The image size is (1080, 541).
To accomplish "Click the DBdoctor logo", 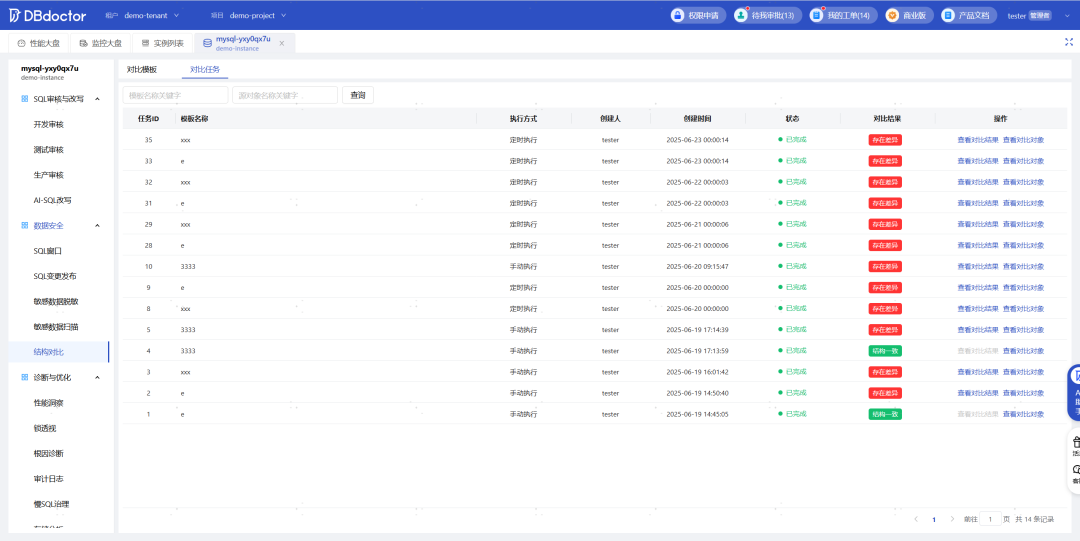I will (x=47, y=15).
